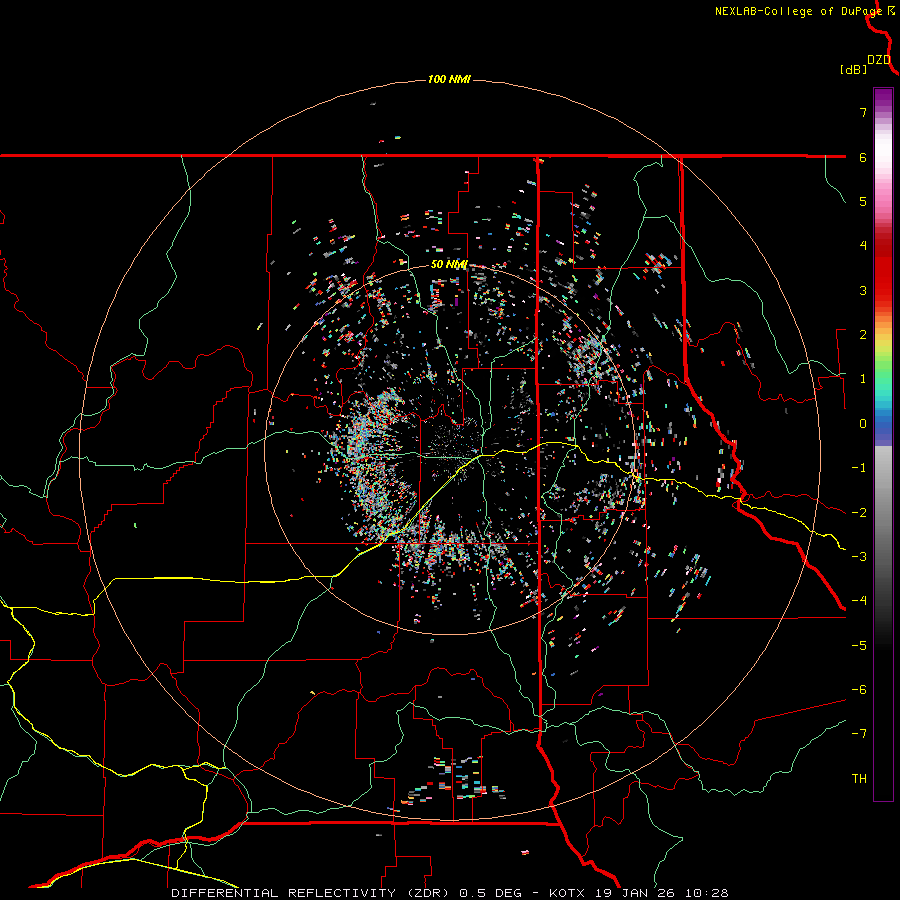Click the TH label on the color scale
The height and width of the screenshot is (900, 900).
click(x=859, y=779)
